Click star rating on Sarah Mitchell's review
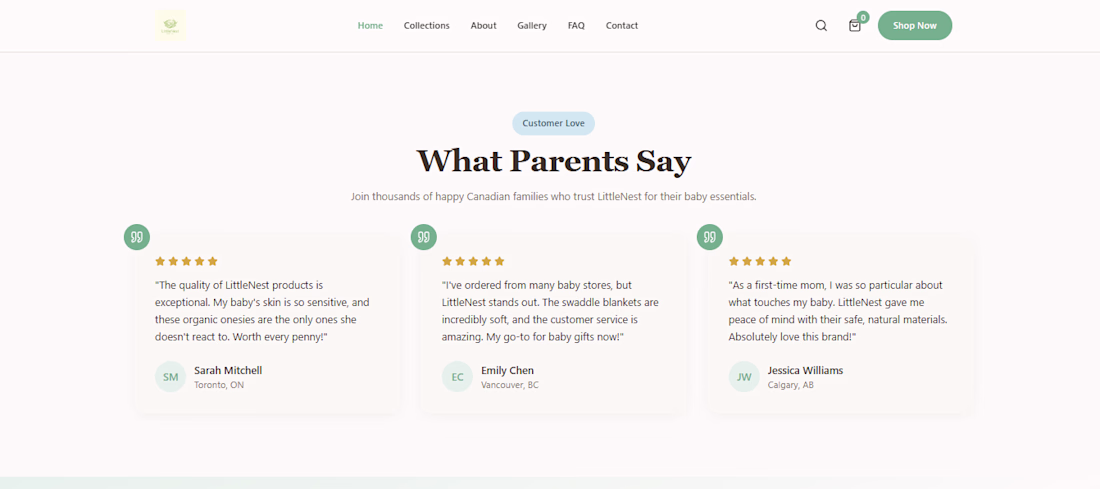Screen dimensions: 1100x489 [x=187, y=261]
